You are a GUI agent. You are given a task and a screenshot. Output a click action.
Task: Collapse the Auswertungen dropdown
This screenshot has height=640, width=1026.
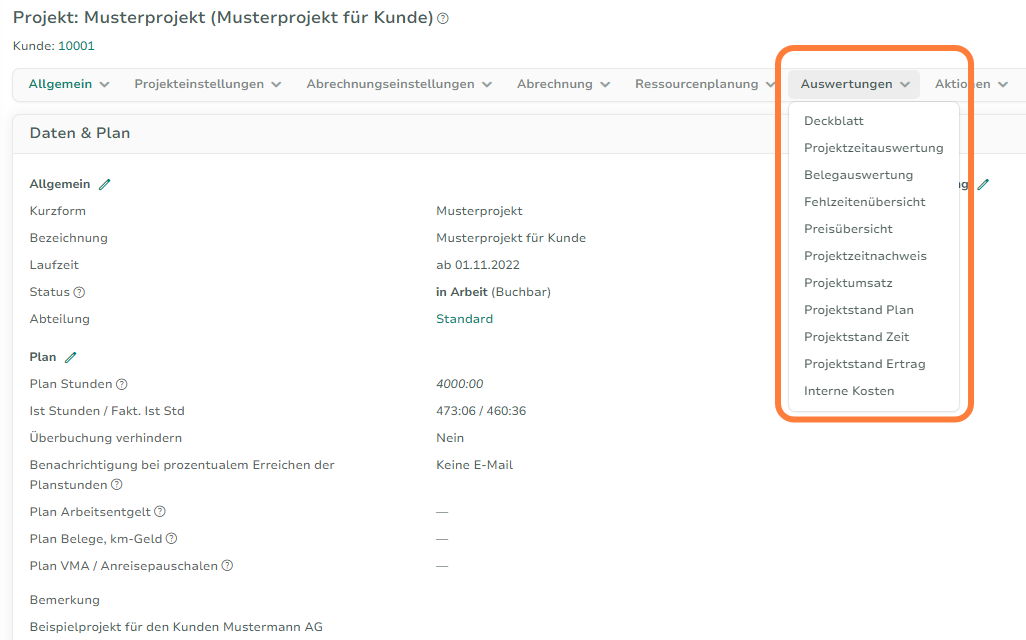[x=854, y=84]
